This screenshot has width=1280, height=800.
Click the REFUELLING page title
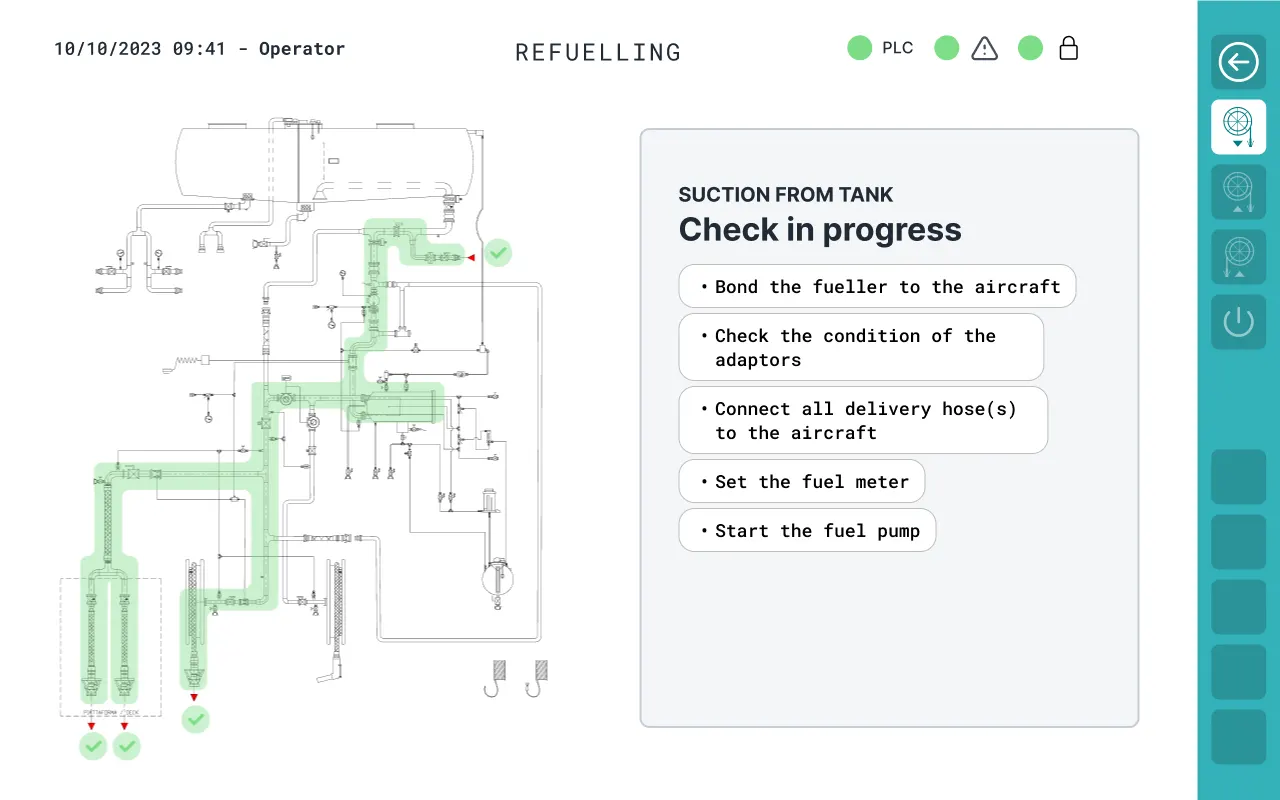point(598,53)
